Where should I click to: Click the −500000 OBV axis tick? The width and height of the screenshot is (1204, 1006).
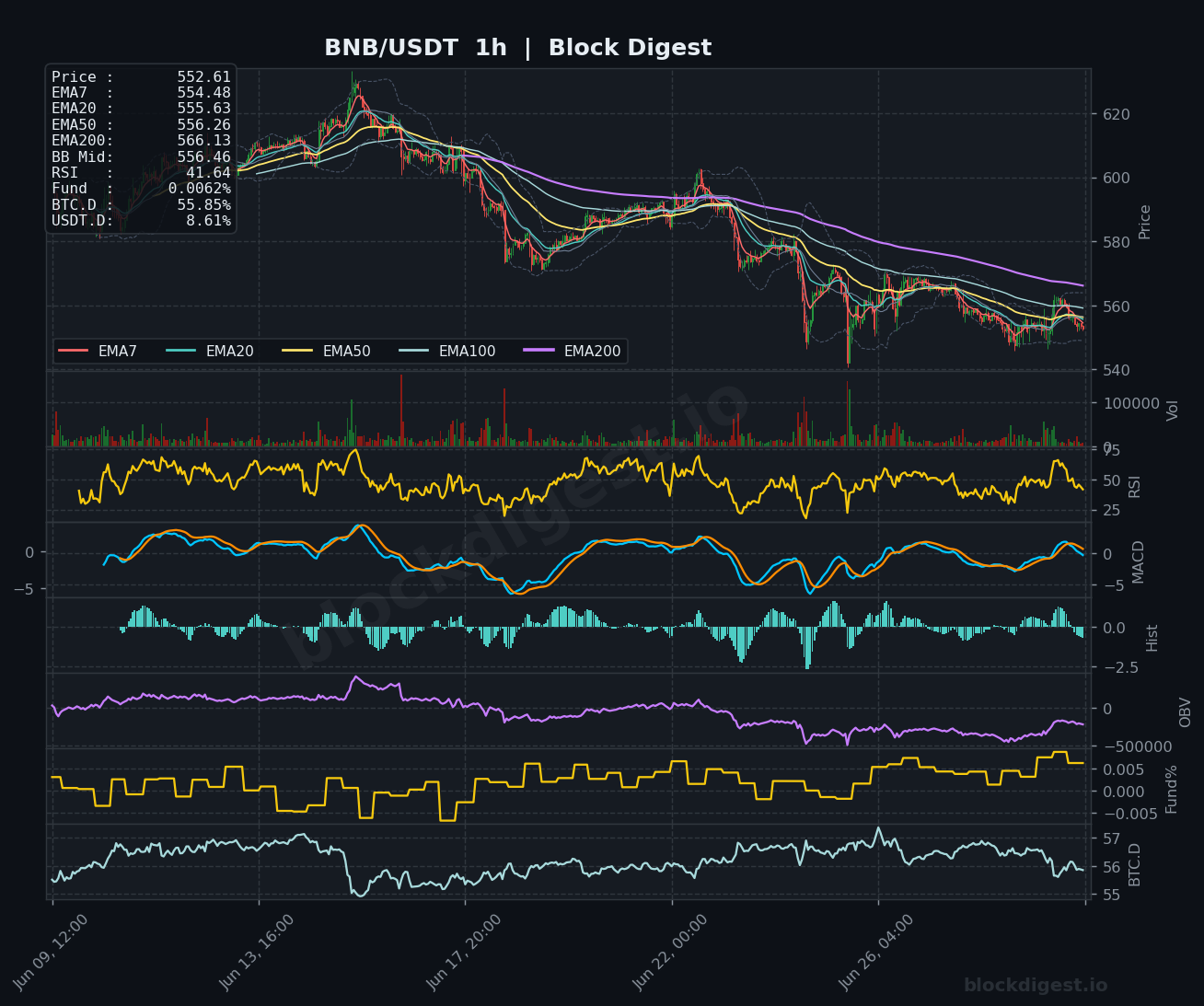(1138, 746)
